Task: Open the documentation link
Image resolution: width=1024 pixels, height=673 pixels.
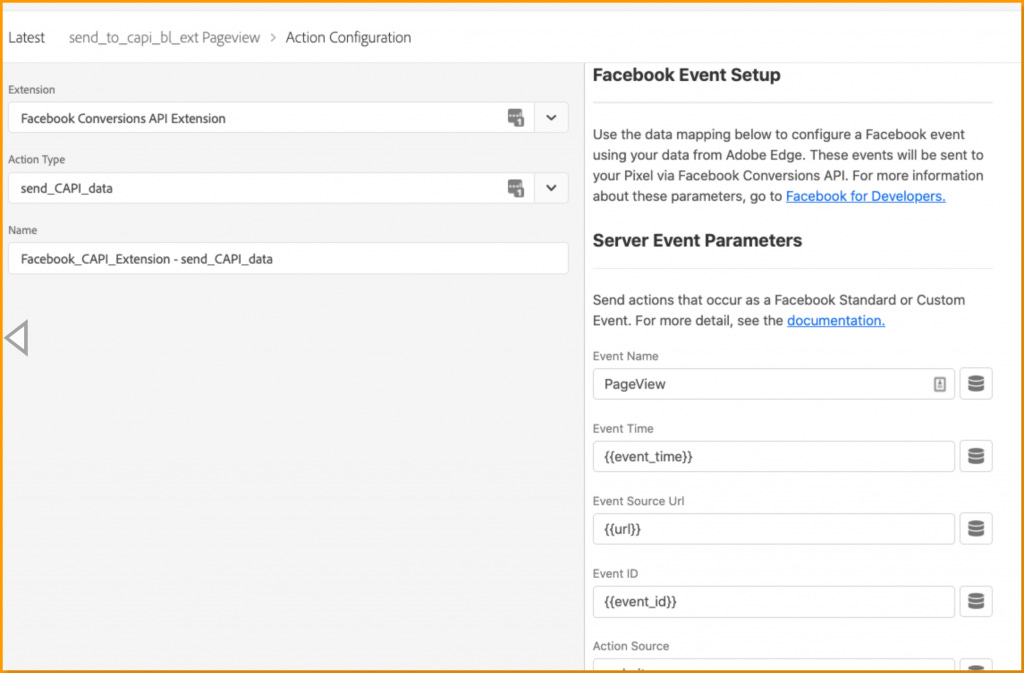Action: 836,321
